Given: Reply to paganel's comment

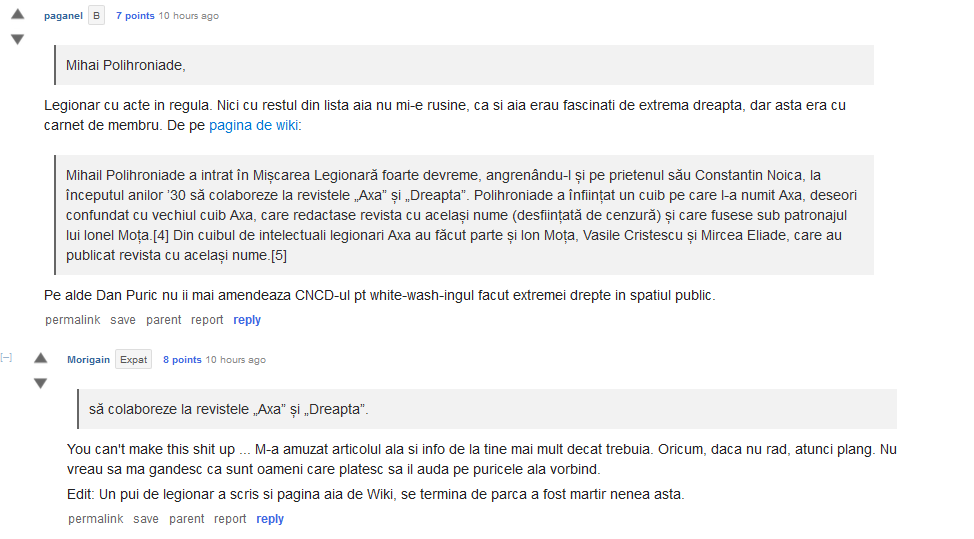Looking at the screenshot, I should 247,320.
